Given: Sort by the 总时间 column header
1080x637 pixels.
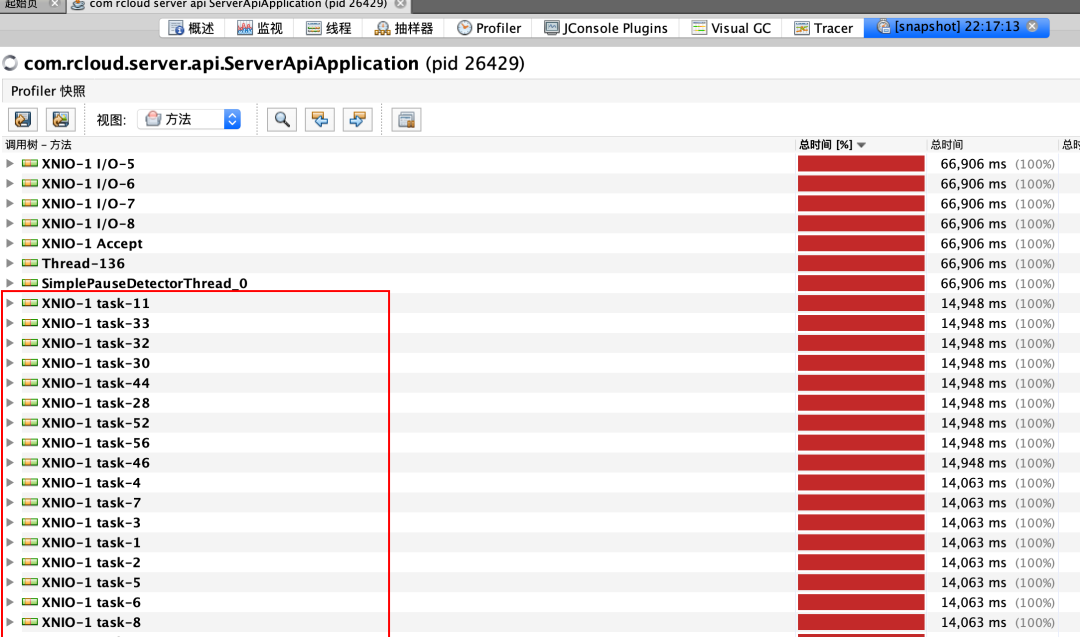Looking at the screenshot, I should point(992,145).
